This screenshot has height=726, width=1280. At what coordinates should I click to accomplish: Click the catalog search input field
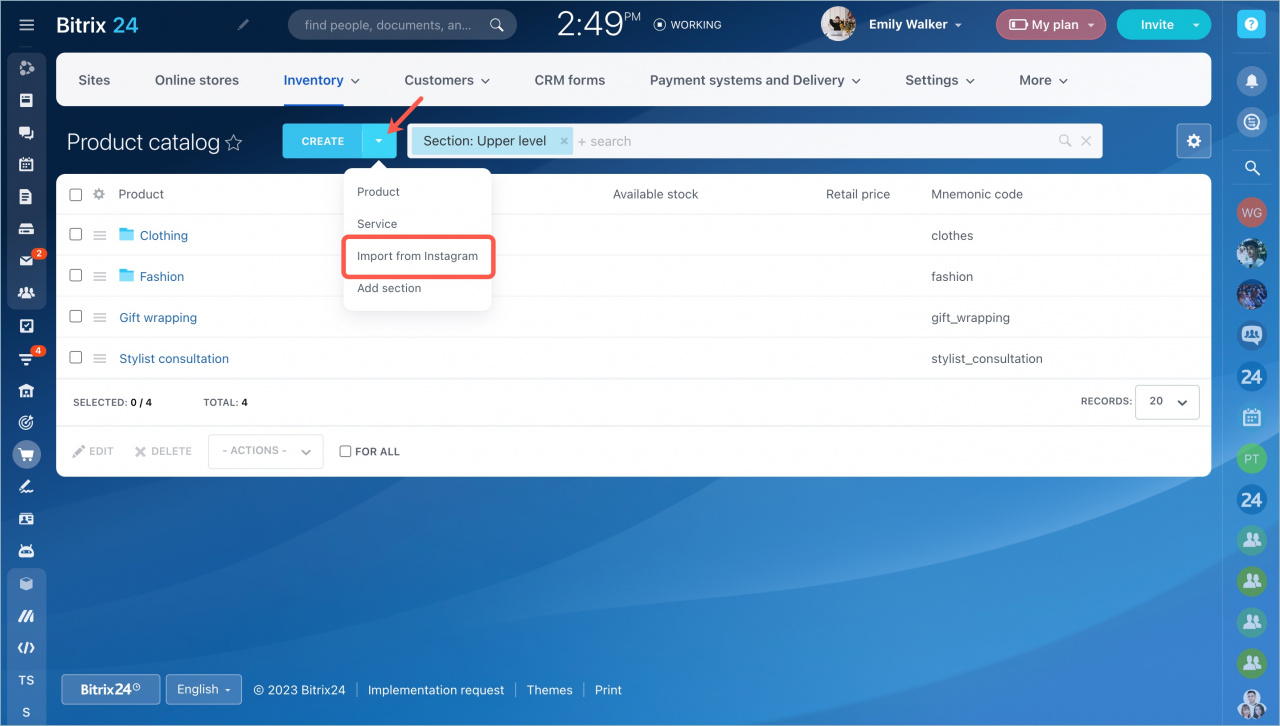[x=815, y=141]
